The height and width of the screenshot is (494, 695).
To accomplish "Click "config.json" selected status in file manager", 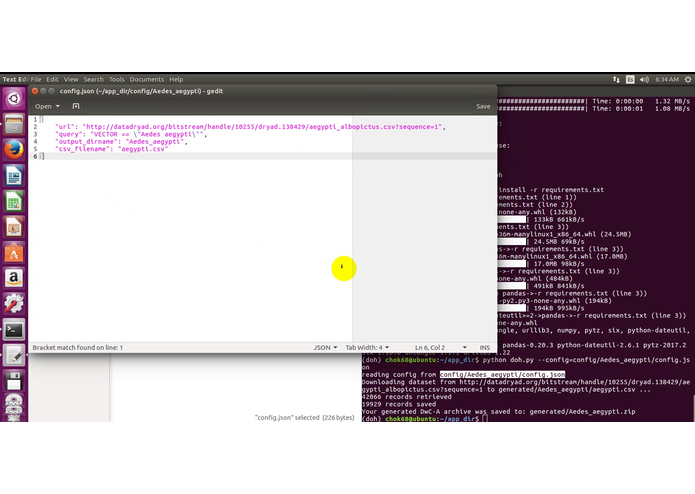I will [305, 417].
